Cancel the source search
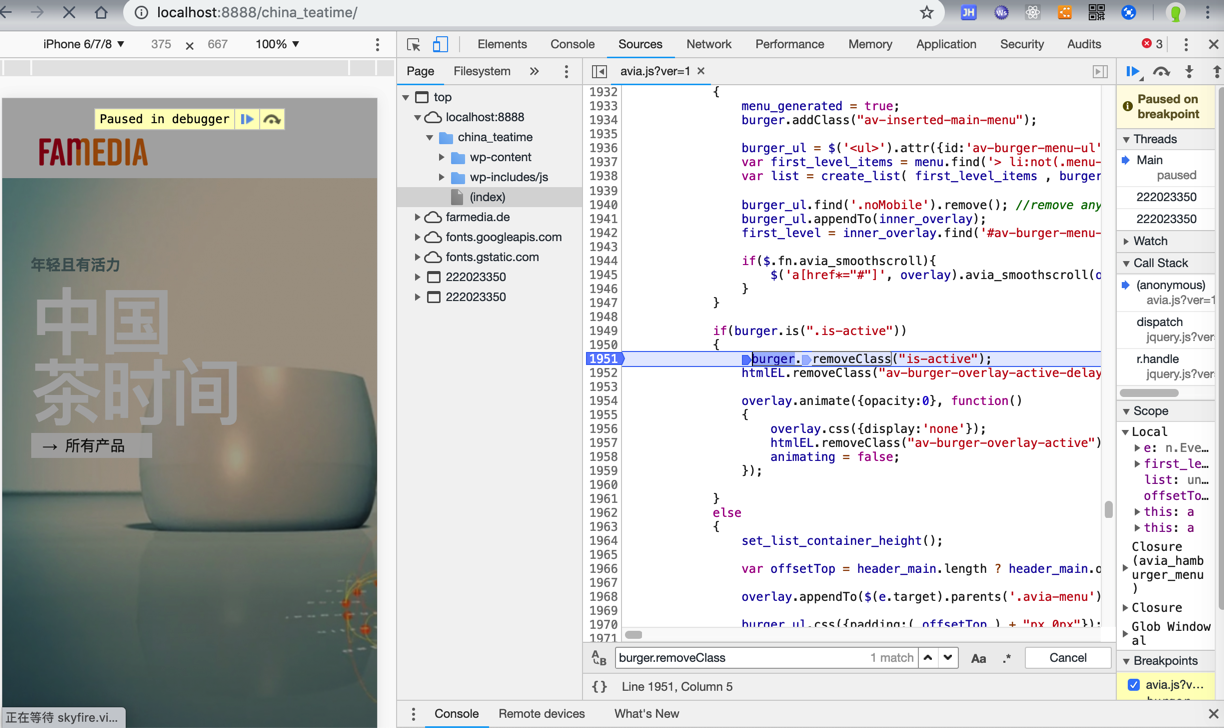Image resolution: width=1224 pixels, height=728 pixels. [x=1067, y=658]
